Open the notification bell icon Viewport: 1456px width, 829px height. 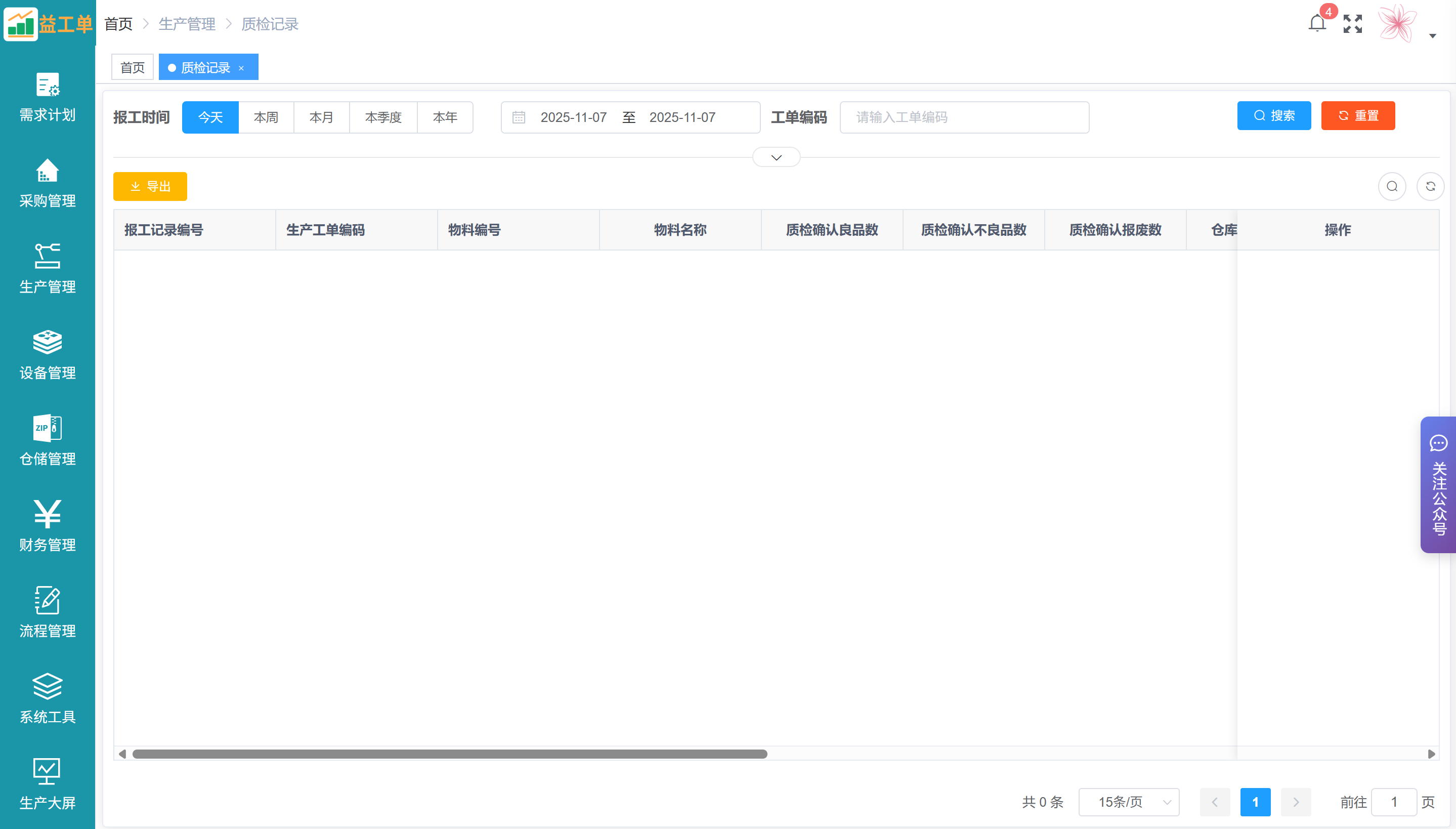point(1316,23)
